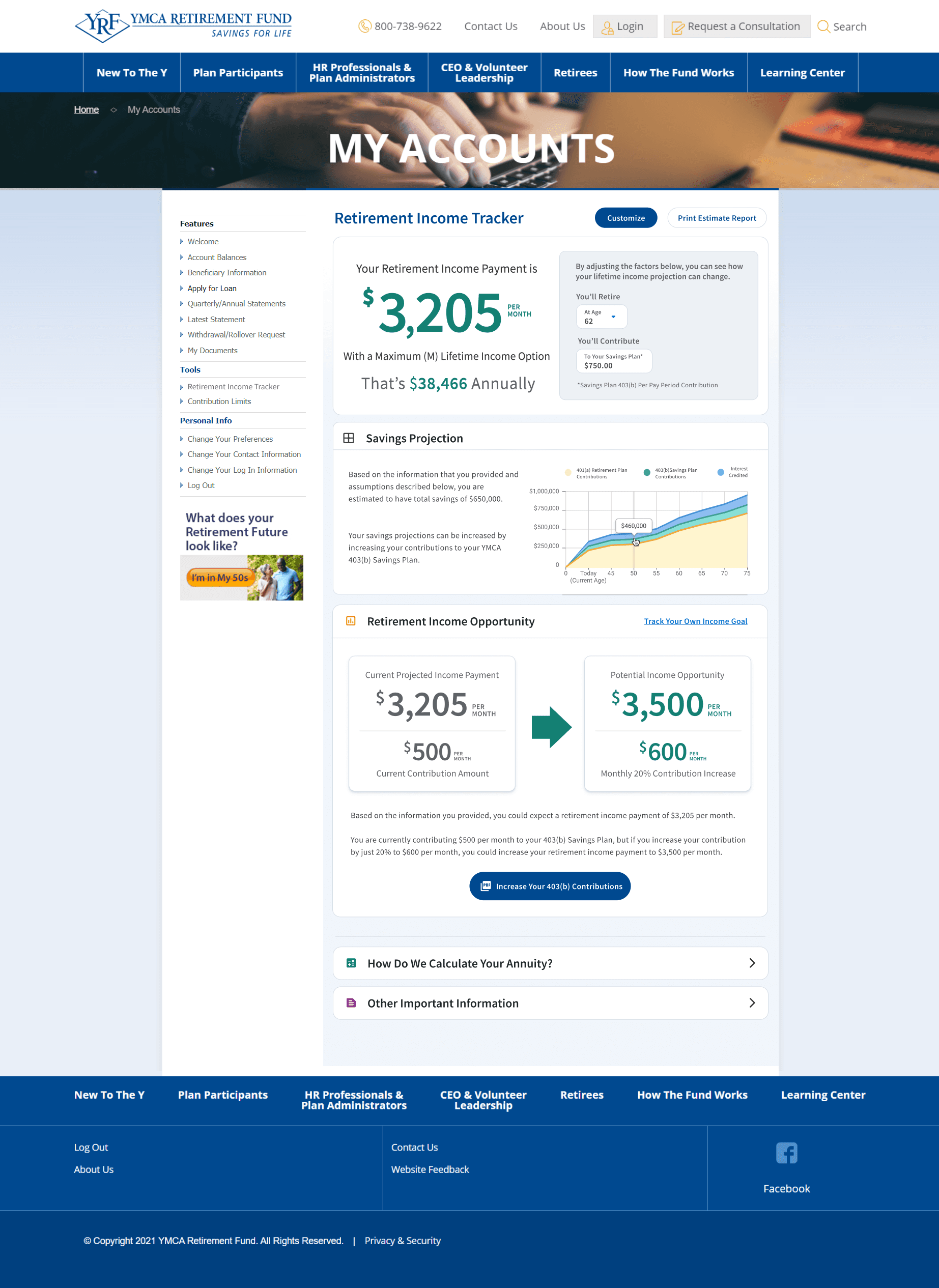Click the Customize button
939x1288 pixels.
626,218
